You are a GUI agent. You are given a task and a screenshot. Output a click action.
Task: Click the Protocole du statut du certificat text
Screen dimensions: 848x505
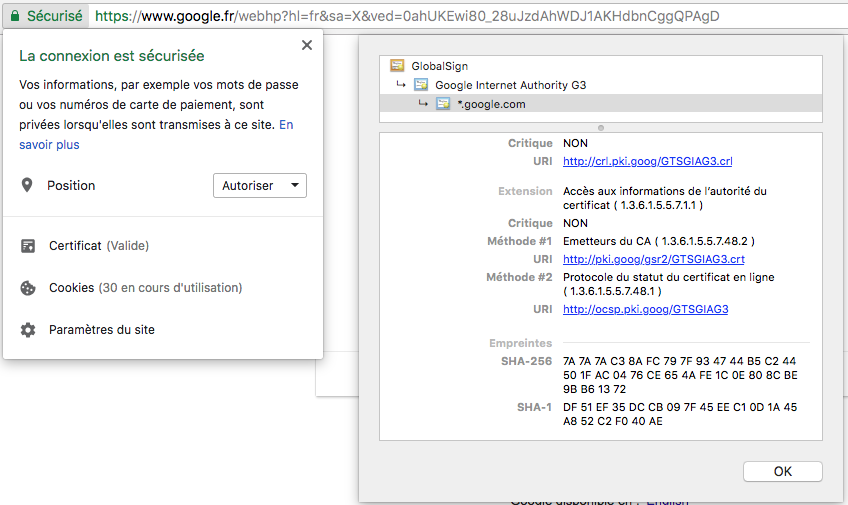click(x=668, y=284)
